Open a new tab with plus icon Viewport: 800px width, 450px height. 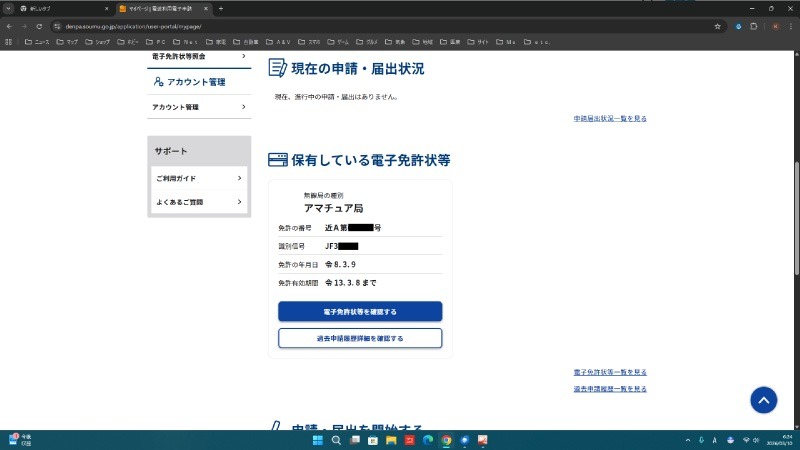point(220,8)
